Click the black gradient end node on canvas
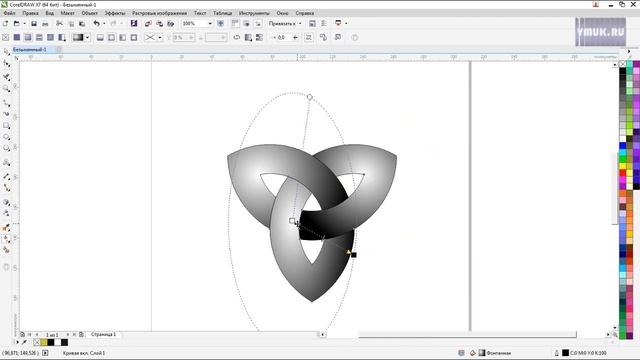 [354, 255]
